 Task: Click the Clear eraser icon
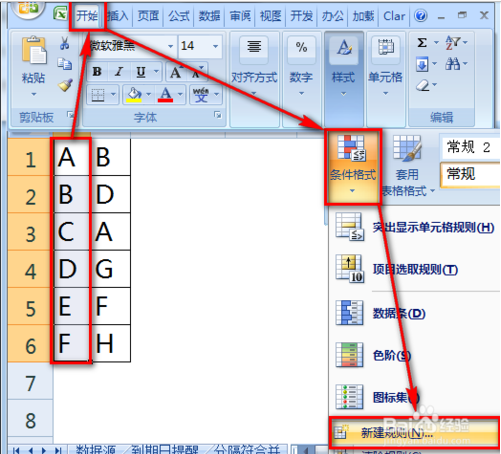[x=423, y=85]
